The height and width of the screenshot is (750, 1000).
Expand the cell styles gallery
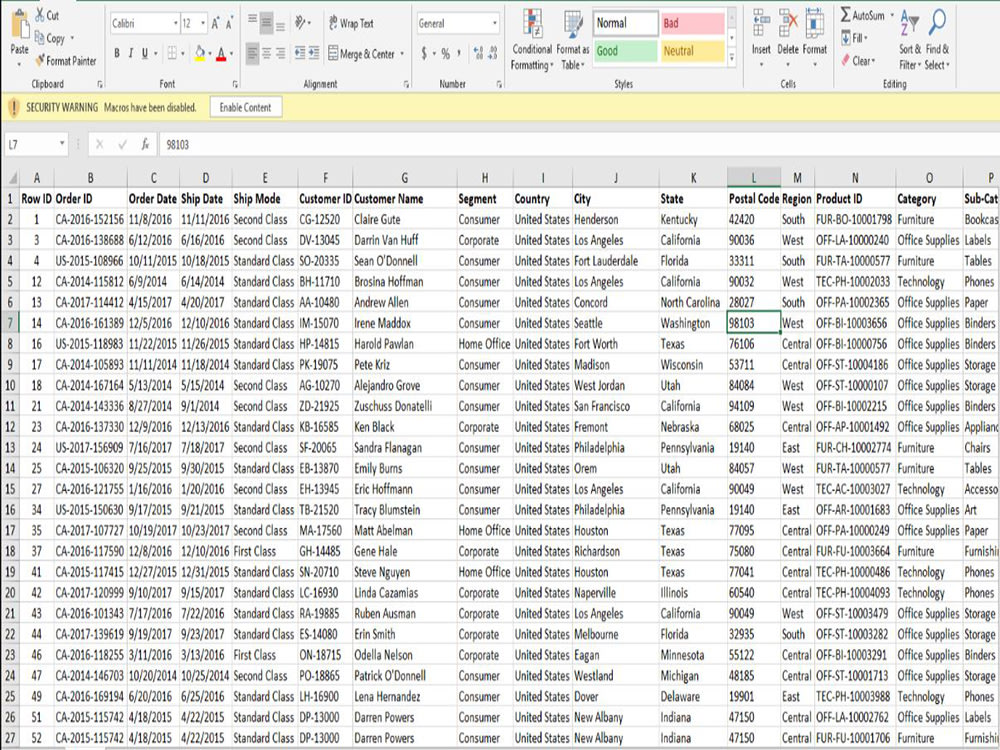pyautogui.click(x=732, y=57)
